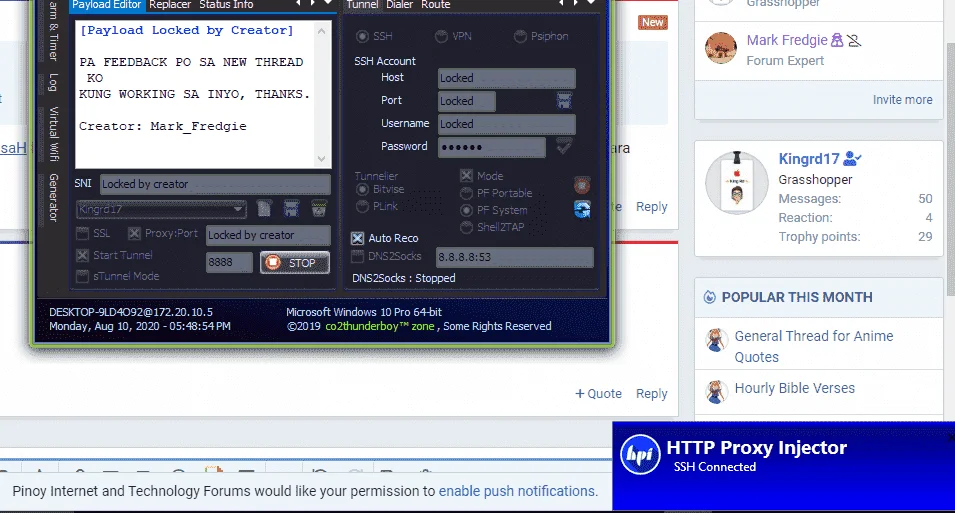Viewport: 955px width, 513px height.
Task: Select the PF Portable radio option
Action: click(466, 193)
